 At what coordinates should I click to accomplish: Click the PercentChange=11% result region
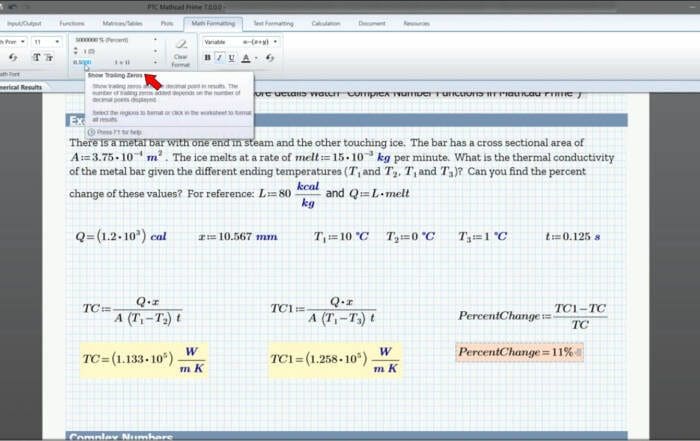coord(519,352)
